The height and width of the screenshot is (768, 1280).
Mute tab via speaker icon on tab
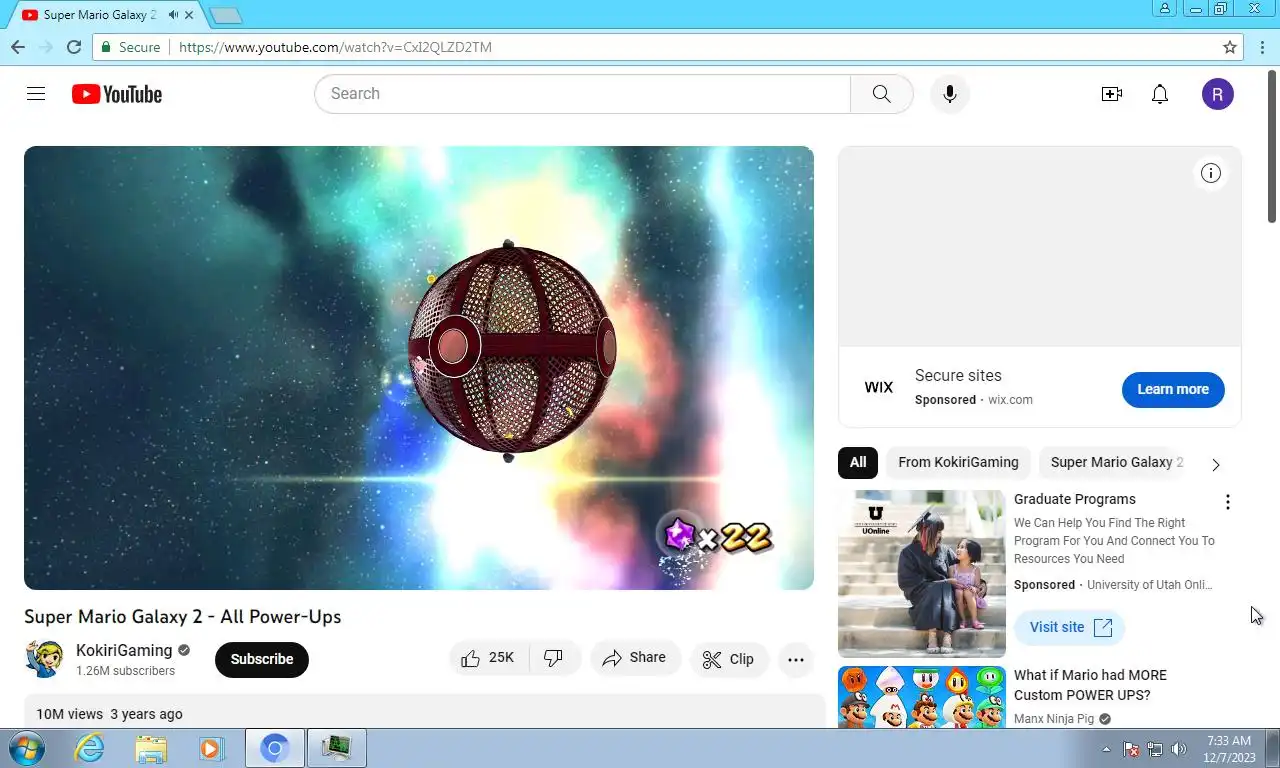click(174, 15)
